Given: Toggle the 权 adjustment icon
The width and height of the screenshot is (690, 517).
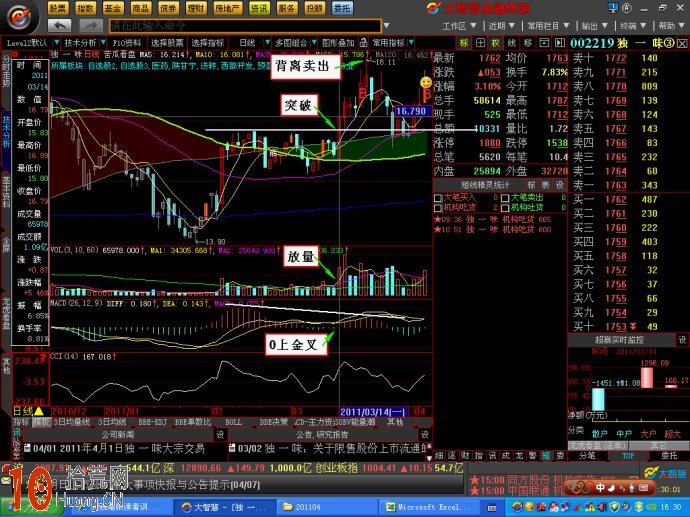Looking at the screenshot, I should (496, 43).
